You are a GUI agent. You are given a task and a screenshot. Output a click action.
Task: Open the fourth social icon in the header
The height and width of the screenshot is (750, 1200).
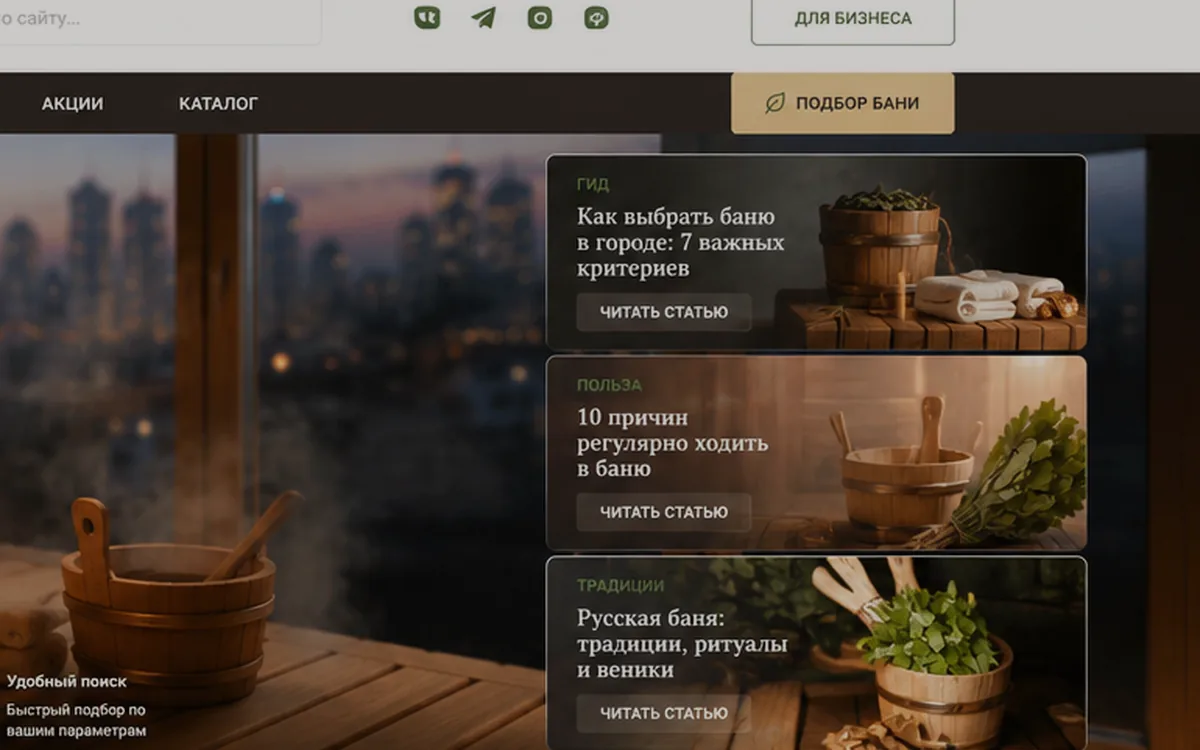point(597,18)
